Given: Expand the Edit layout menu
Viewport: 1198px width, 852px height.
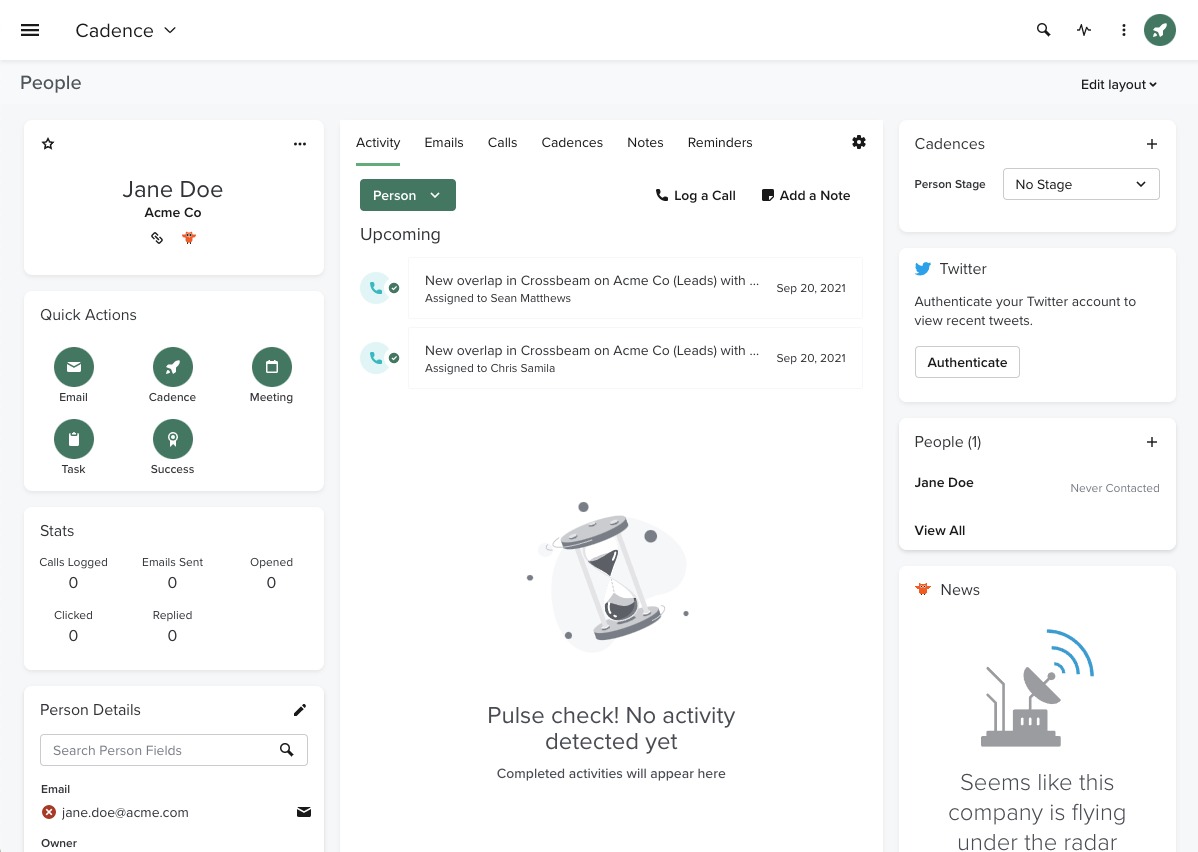Looking at the screenshot, I should pos(1118,85).
